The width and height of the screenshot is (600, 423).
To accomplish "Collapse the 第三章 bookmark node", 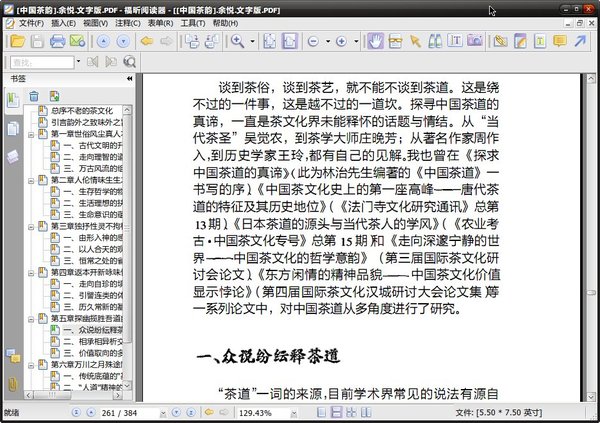I will [x=31, y=227].
